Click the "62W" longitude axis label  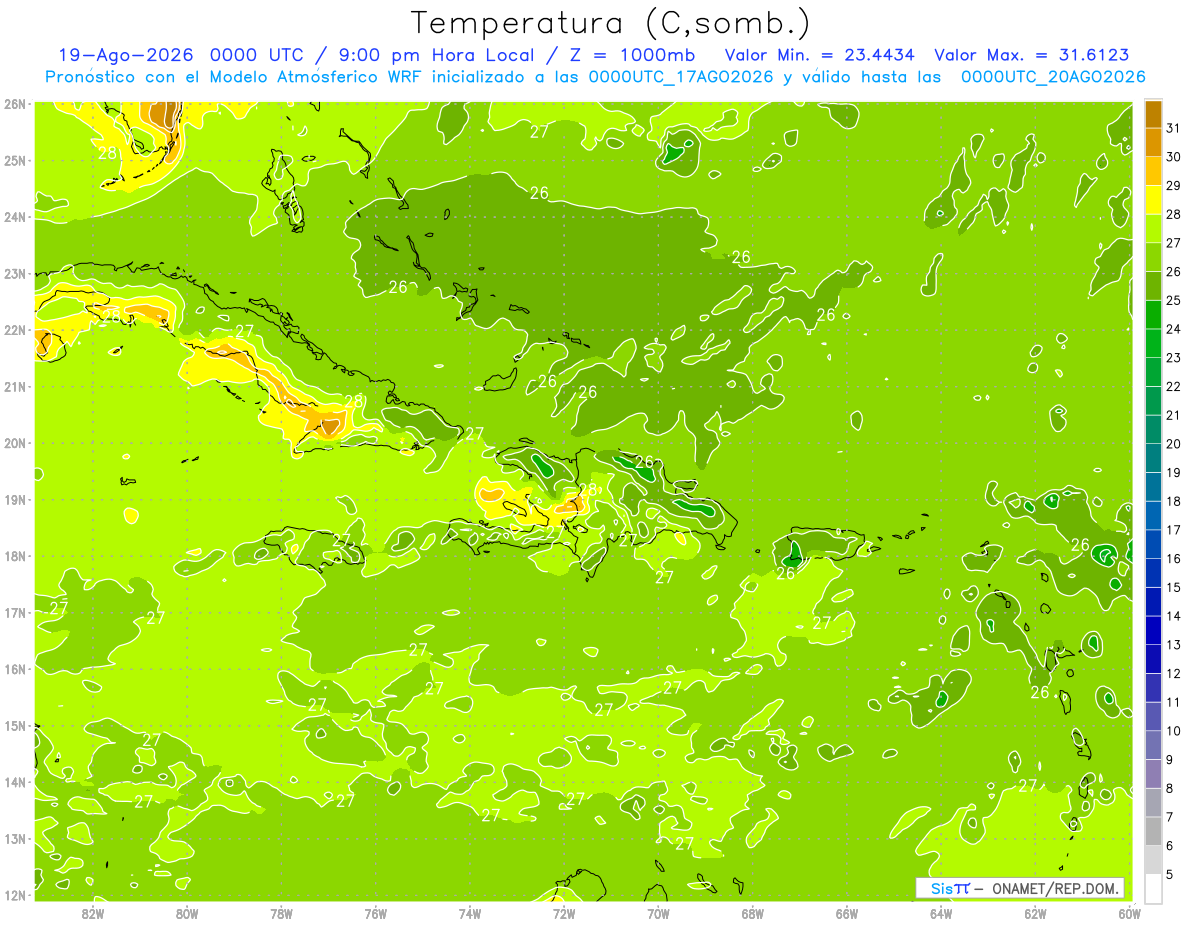pyautogui.click(x=1035, y=912)
